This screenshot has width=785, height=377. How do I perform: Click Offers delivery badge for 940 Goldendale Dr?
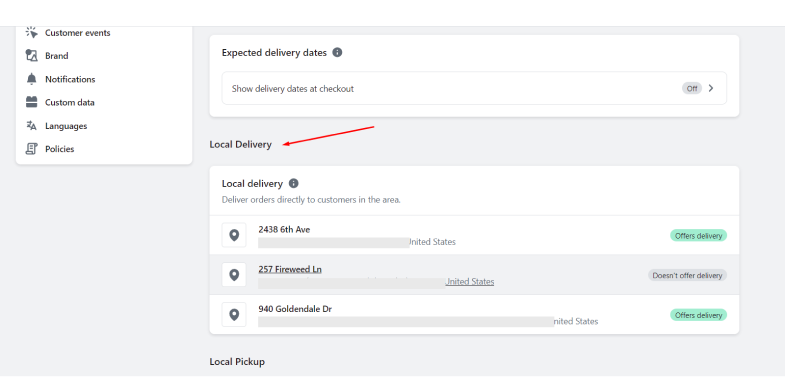tap(698, 315)
